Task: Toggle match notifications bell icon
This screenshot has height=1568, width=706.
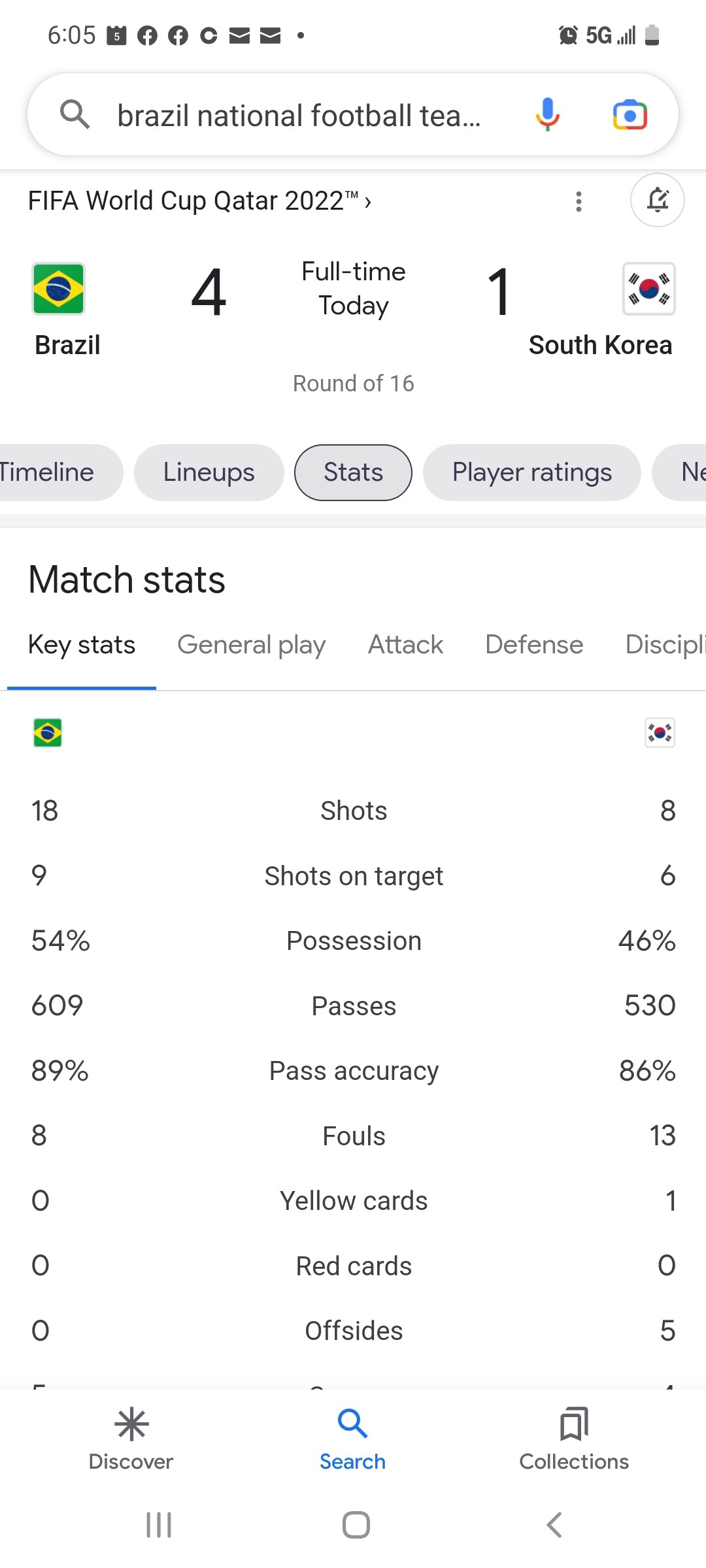Action: pos(657,200)
